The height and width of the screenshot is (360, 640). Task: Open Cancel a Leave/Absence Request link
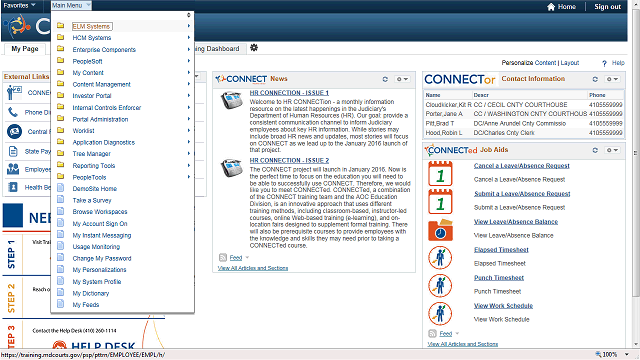(521, 166)
